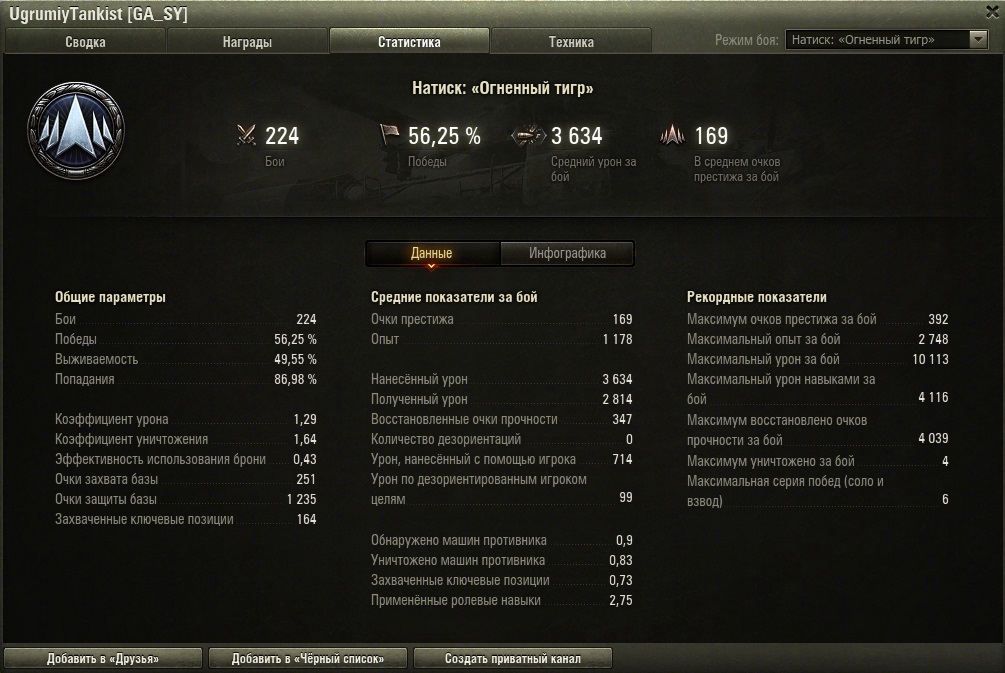This screenshot has width=1005, height=673.
Task: Open the «Огненный тигр» mode combo box
Action: (886, 40)
